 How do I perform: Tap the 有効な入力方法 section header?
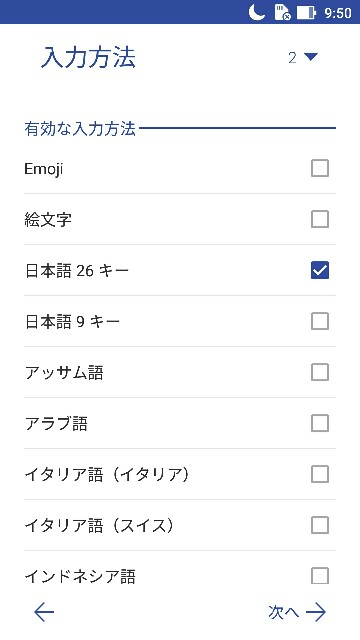tap(80, 129)
